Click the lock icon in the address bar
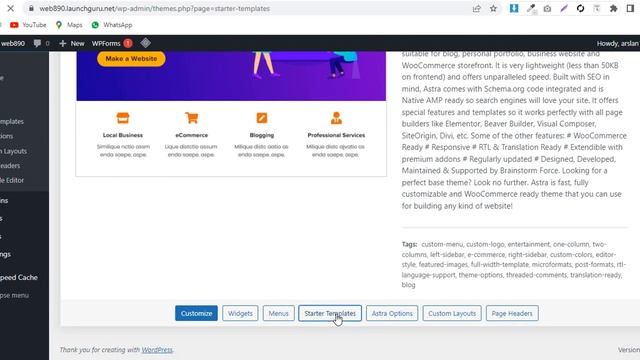This screenshot has height=360, width=640. tap(31, 9)
